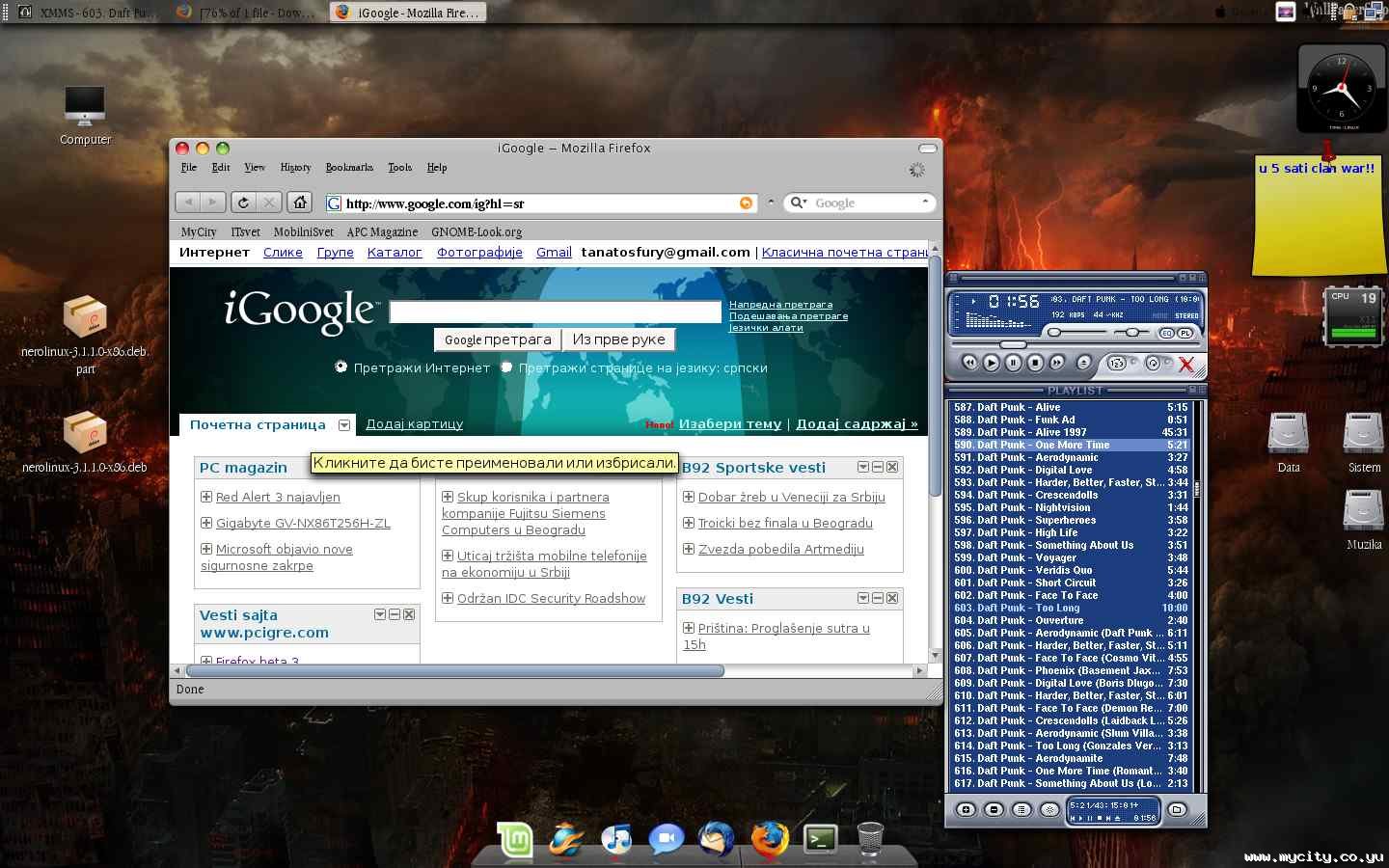
Task: Expand the 'Red Alert 3 najavljen' item
Action: [x=206, y=497]
